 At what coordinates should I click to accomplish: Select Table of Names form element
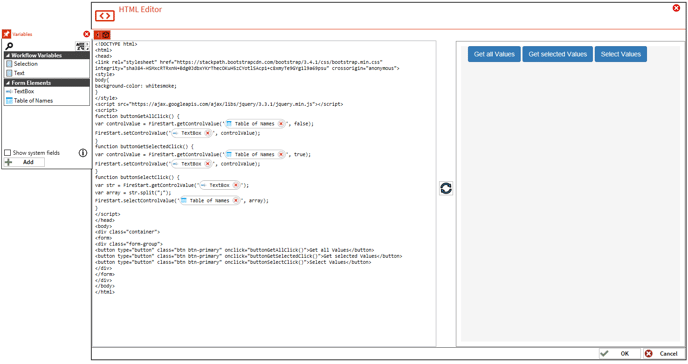(47, 100)
